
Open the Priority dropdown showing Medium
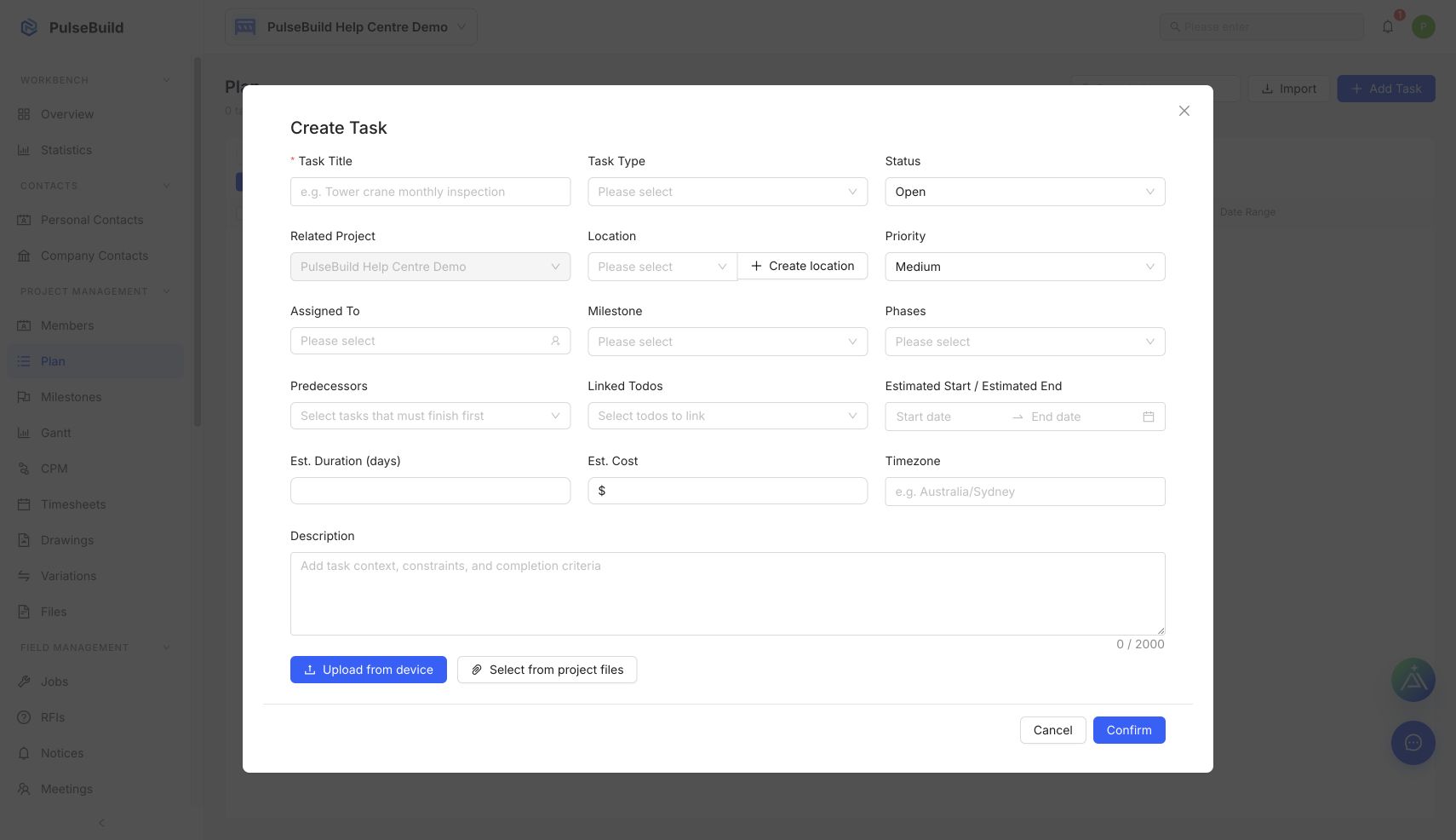pyautogui.click(x=1024, y=267)
